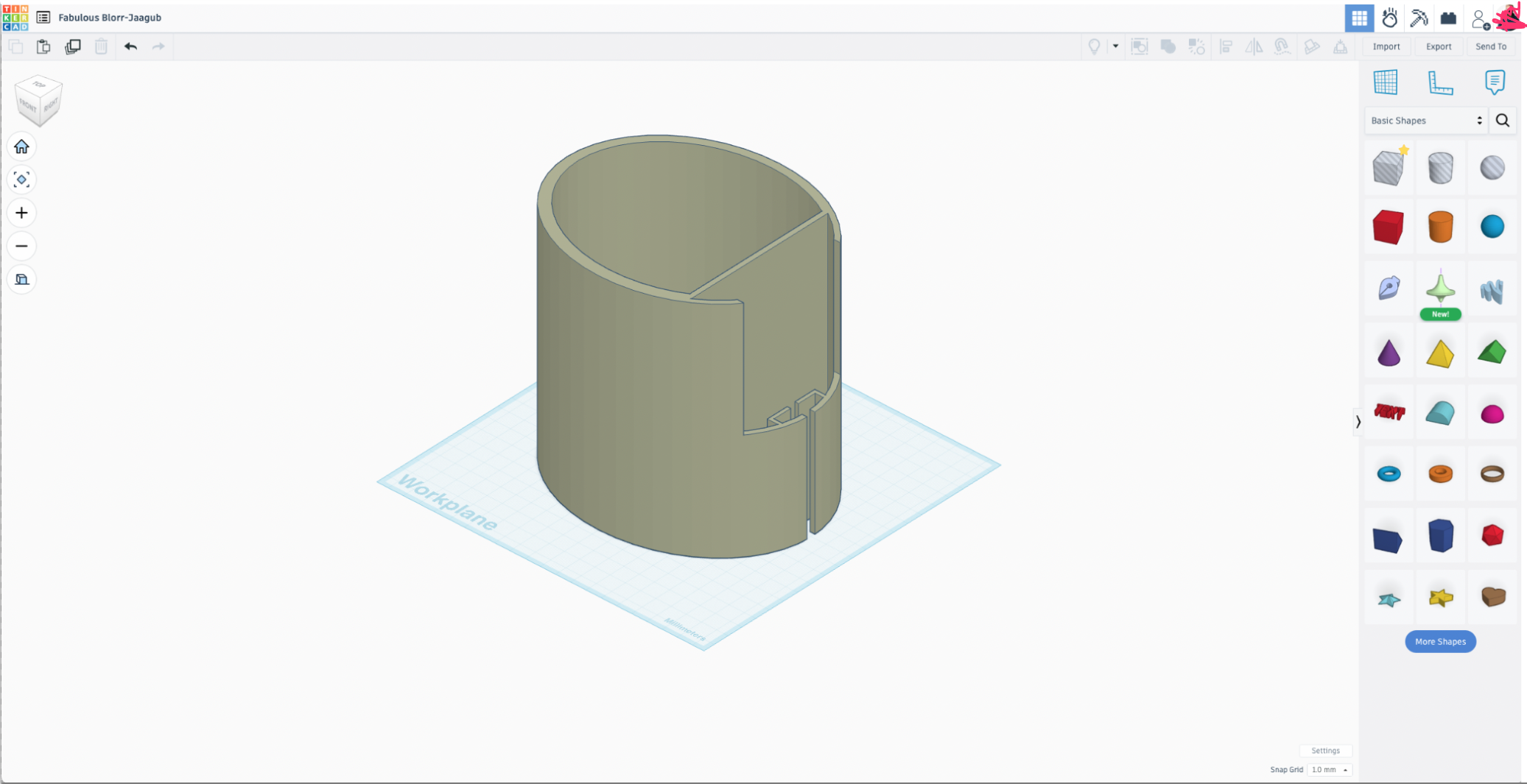Click the Zoom in plus icon
This screenshot has height=784, width=1527.
(x=21, y=213)
